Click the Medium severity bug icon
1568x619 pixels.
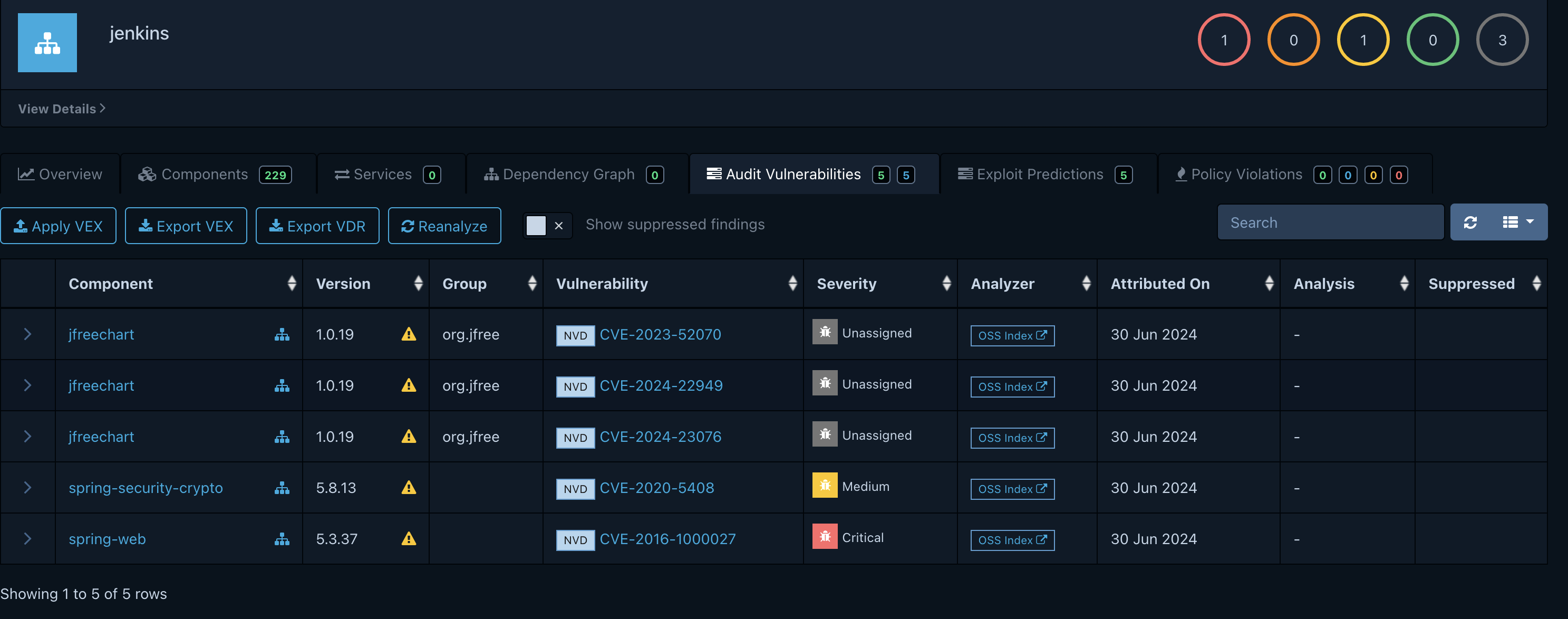825,485
